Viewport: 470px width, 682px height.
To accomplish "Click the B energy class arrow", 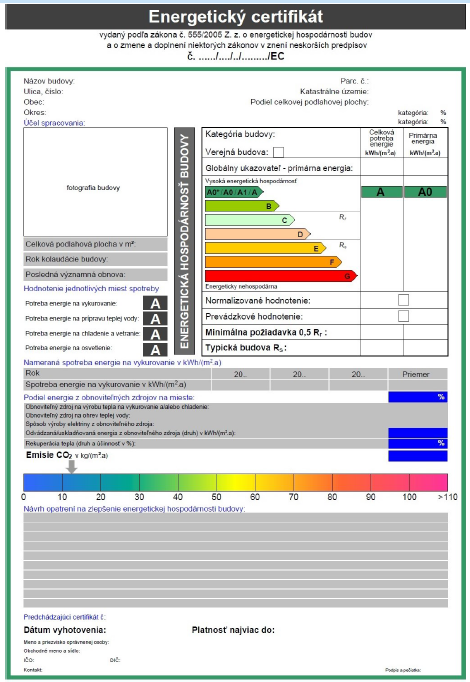I will click(242, 206).
